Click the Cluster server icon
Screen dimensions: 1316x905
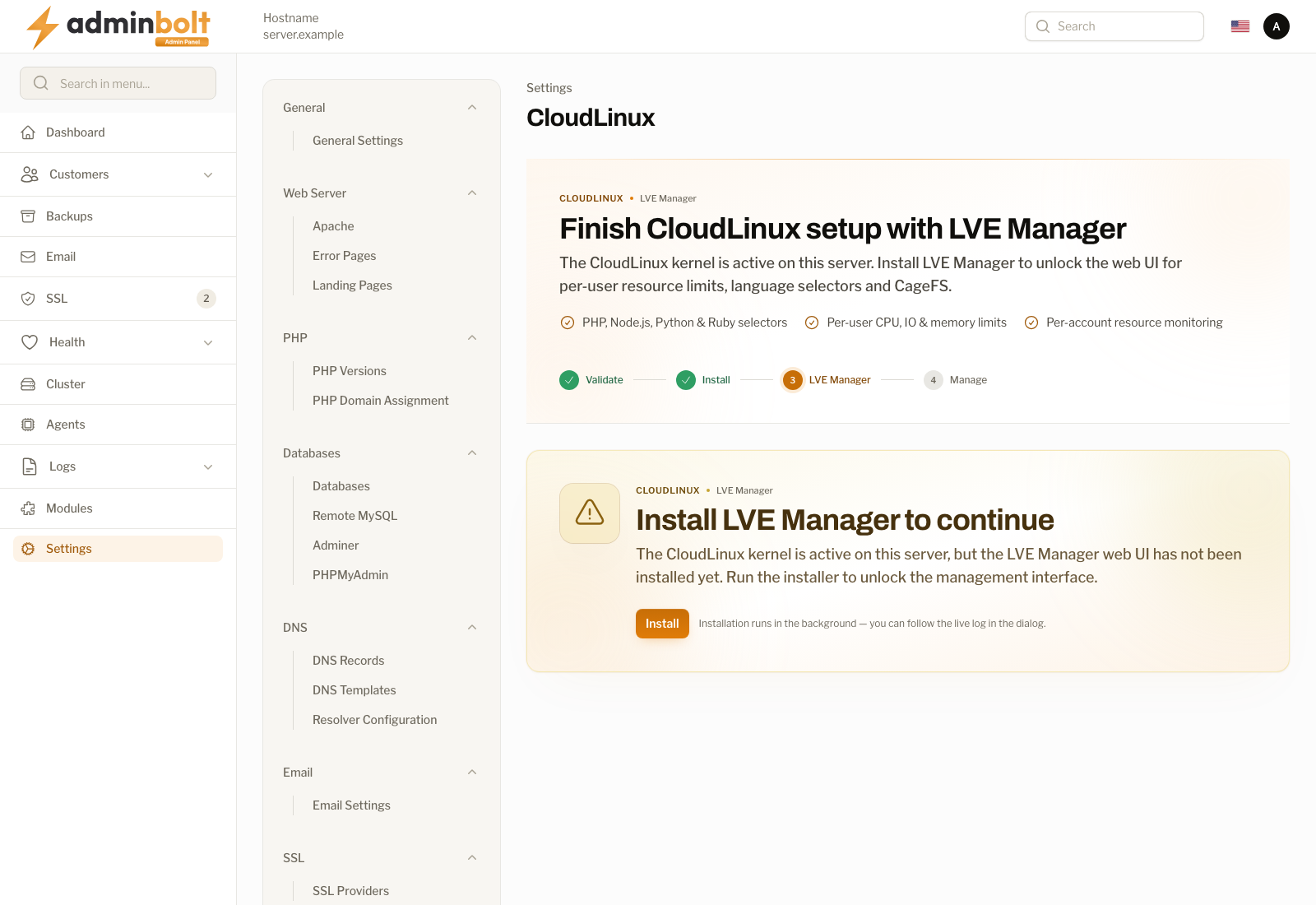point(28,384)
